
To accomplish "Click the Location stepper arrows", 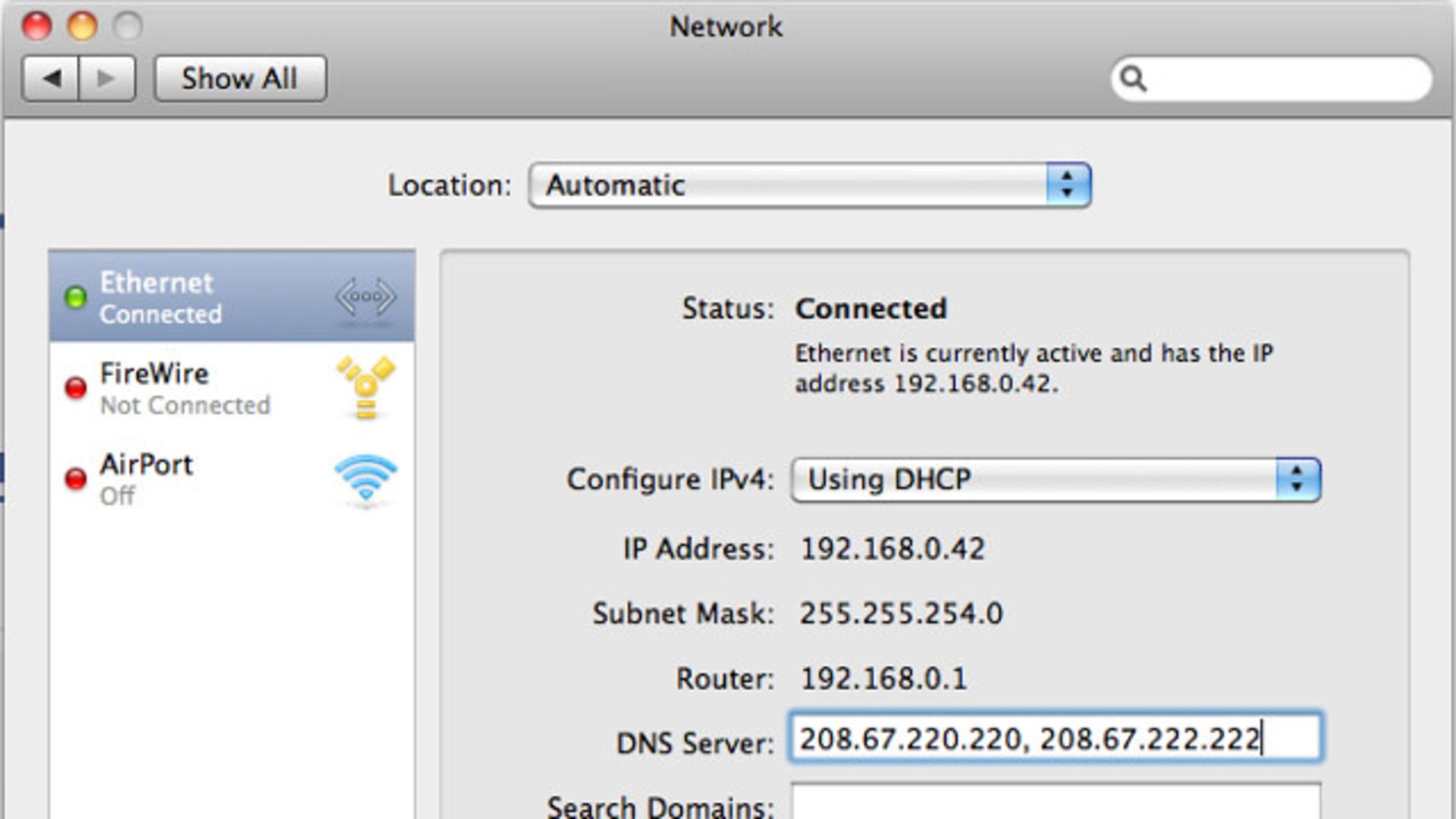I will 1065,184.
